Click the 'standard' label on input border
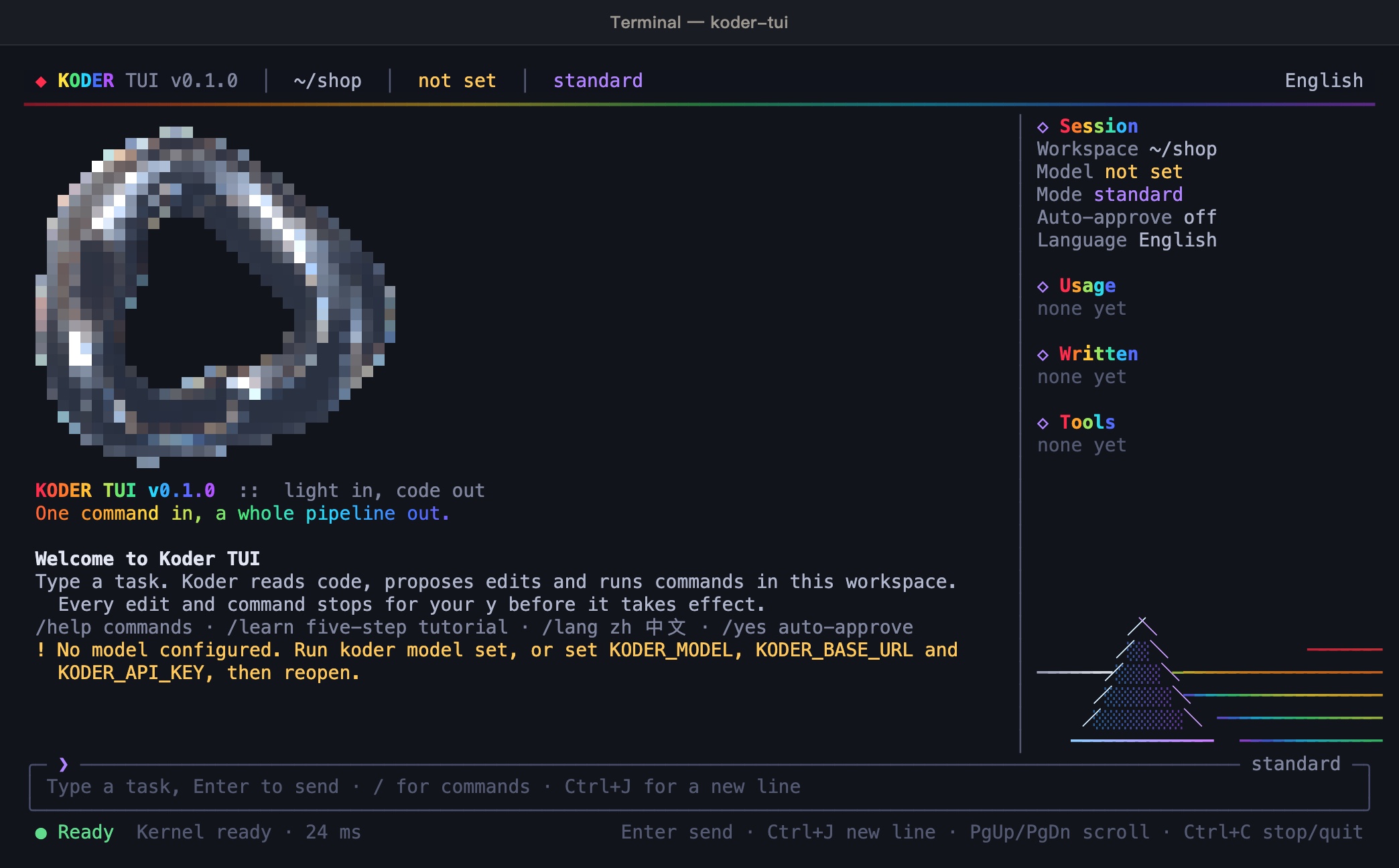Viewport: 1399px width, 868px height. pyautogui.click(x=1296, y=764)
